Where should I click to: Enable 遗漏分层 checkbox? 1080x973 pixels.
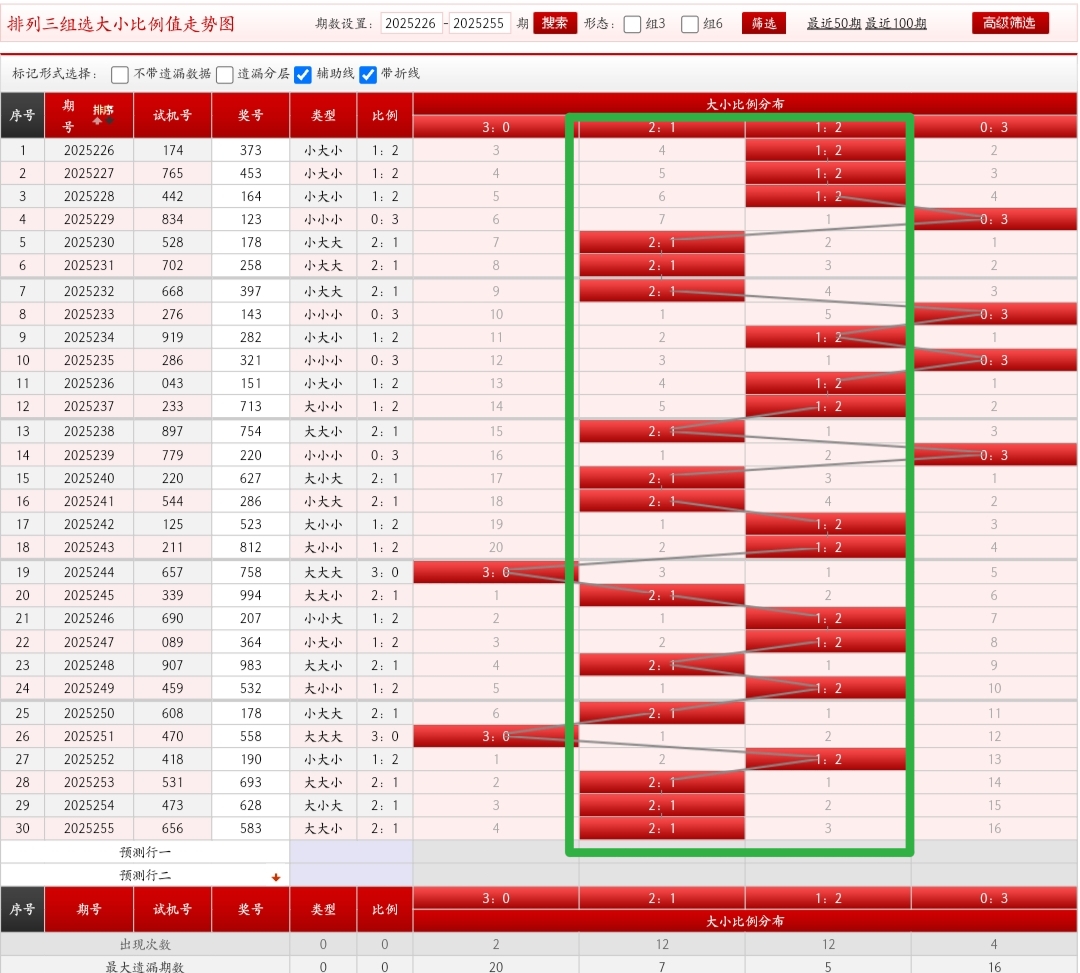pos(225,74)
